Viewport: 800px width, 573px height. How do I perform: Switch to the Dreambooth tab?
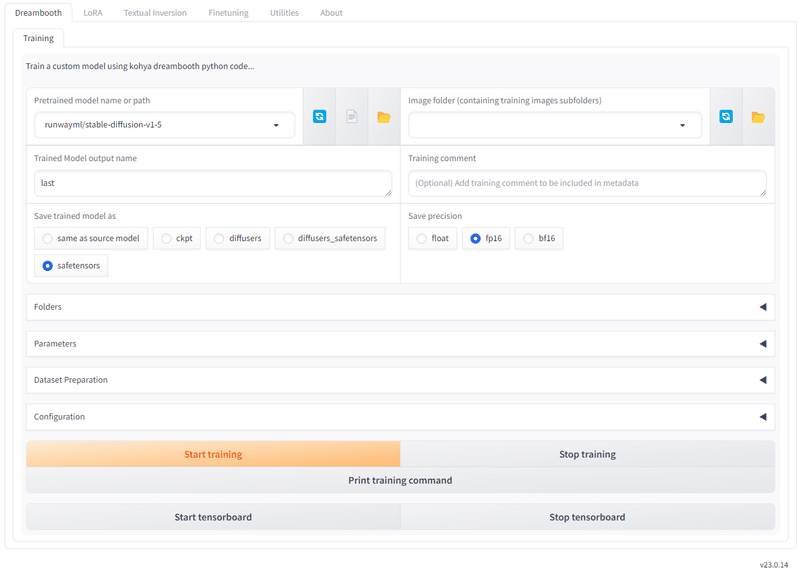click(38, 13)
